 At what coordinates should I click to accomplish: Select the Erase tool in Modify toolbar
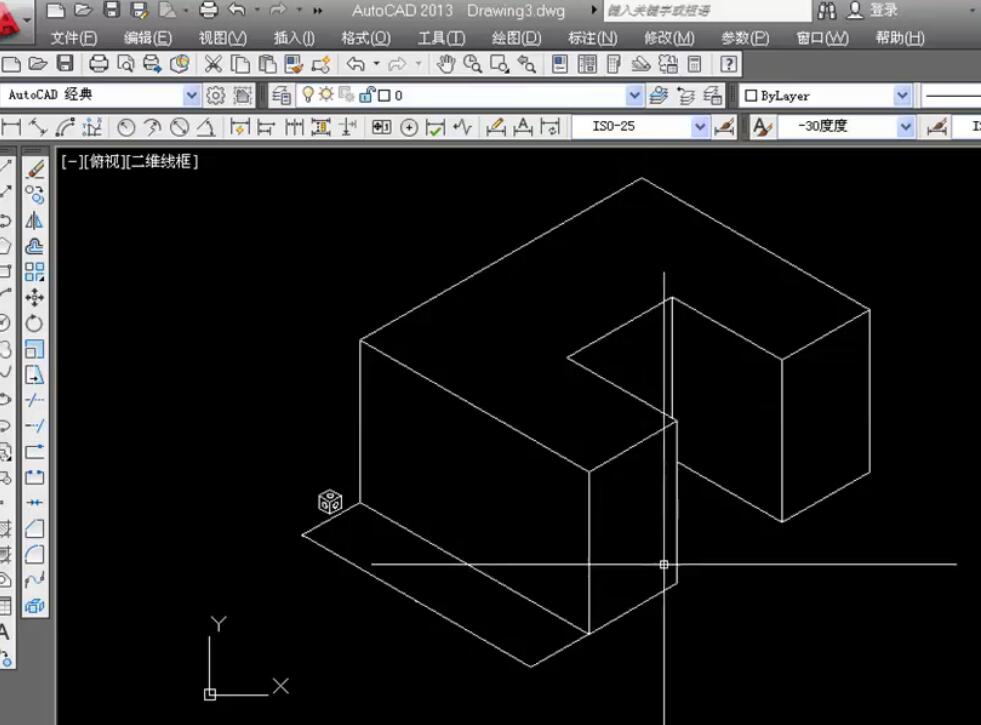click(35, 170)
